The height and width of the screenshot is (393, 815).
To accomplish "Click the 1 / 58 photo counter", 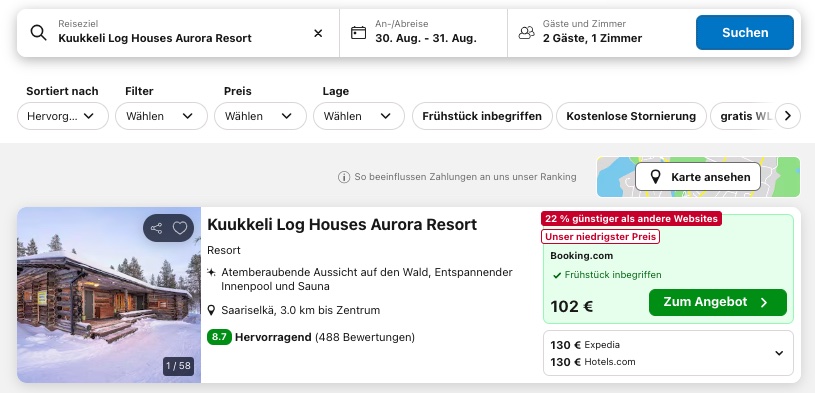I will coord(178,366).
